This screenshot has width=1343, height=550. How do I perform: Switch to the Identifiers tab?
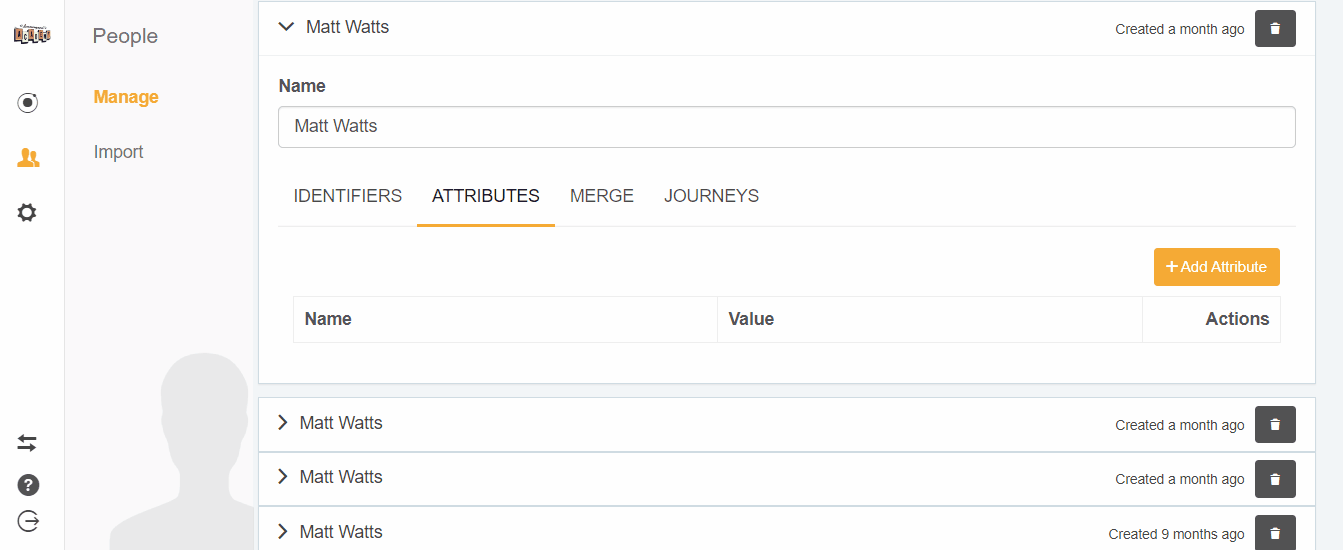pyautogui.click(x=348, y=196)
